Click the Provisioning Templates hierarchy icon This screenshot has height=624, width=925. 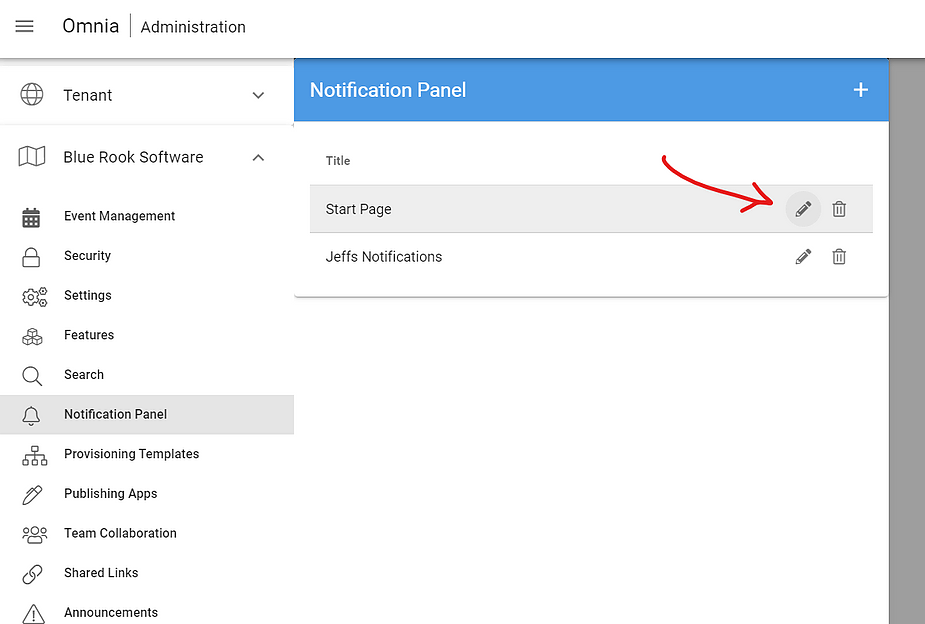(x=35, y=455)
